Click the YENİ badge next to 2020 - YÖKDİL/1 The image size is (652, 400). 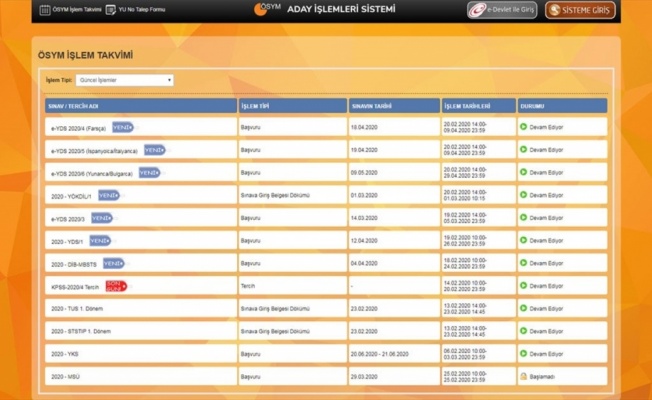tap(108, 195)
